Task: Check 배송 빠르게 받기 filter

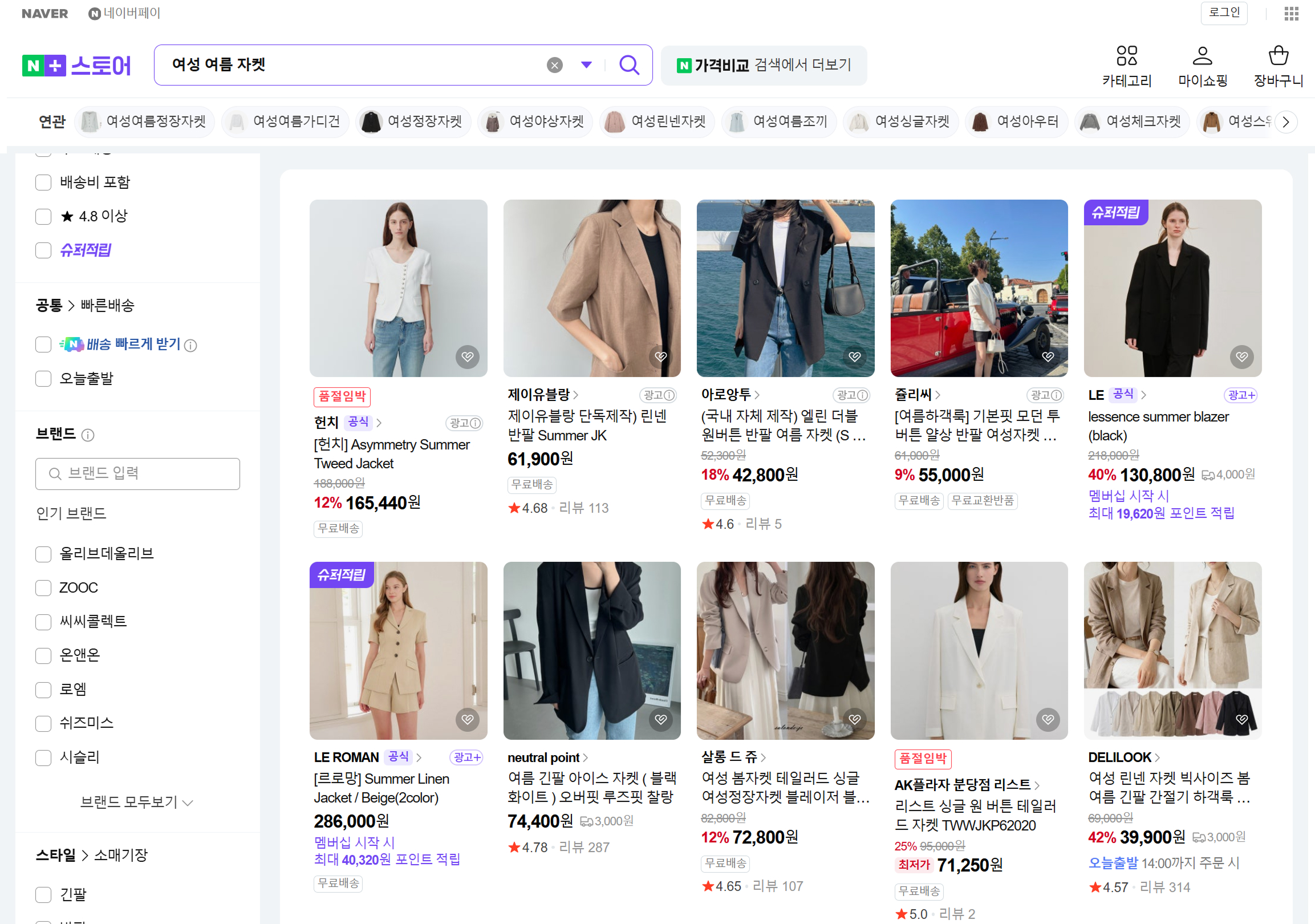Action: (x=43, y=345)
